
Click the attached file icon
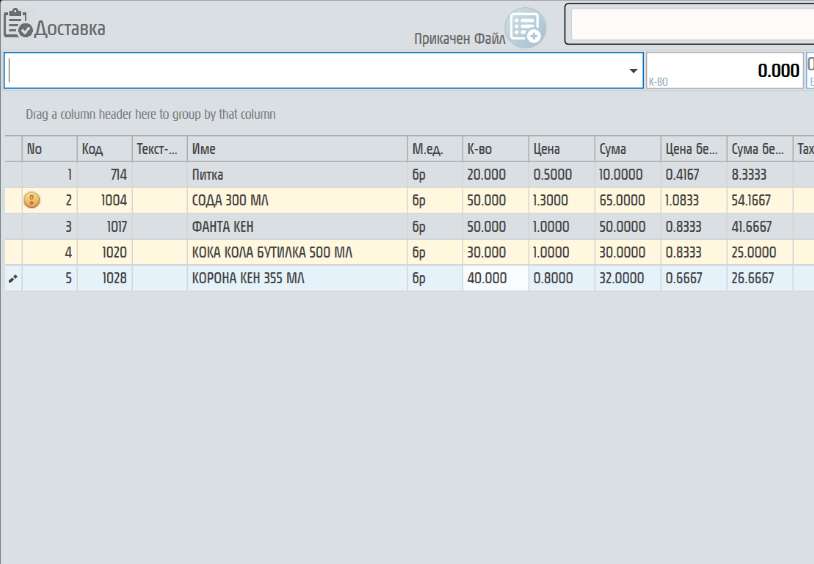point(525,27)
